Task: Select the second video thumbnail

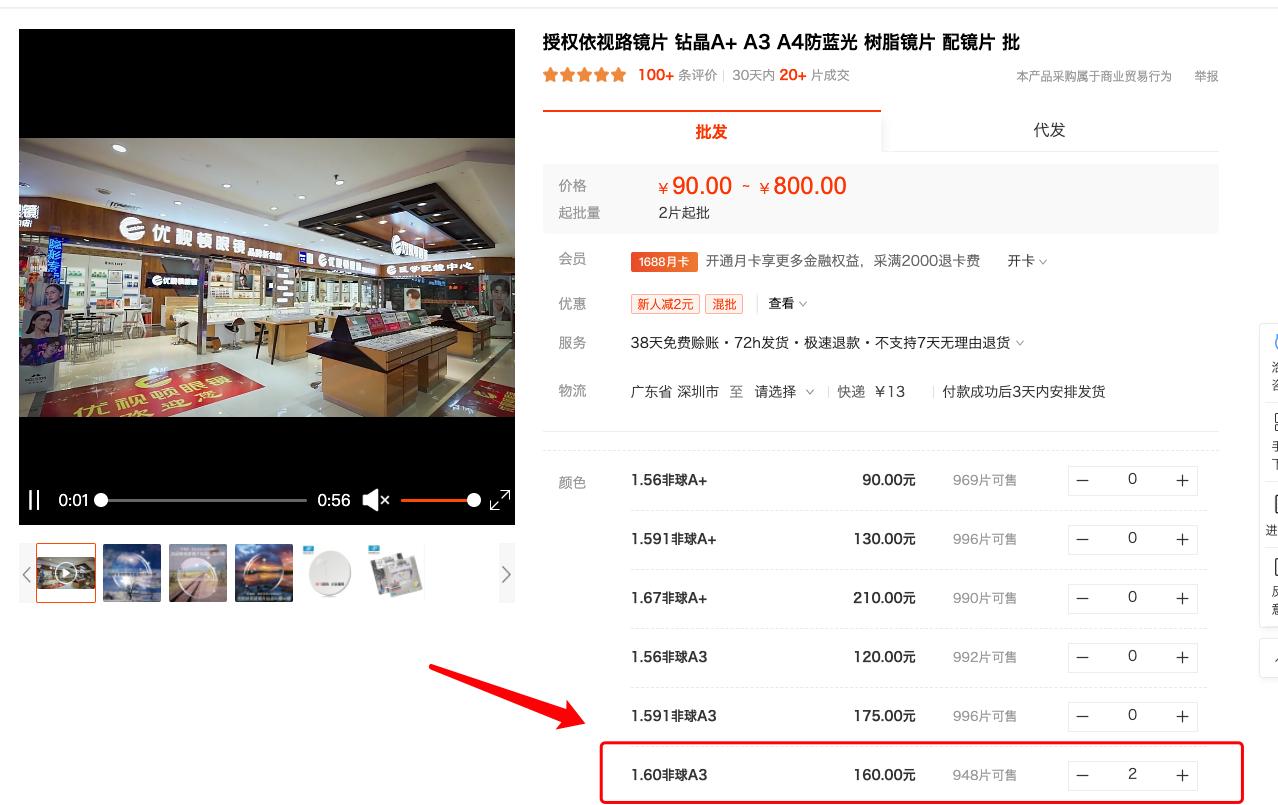Action: [131, 572]
